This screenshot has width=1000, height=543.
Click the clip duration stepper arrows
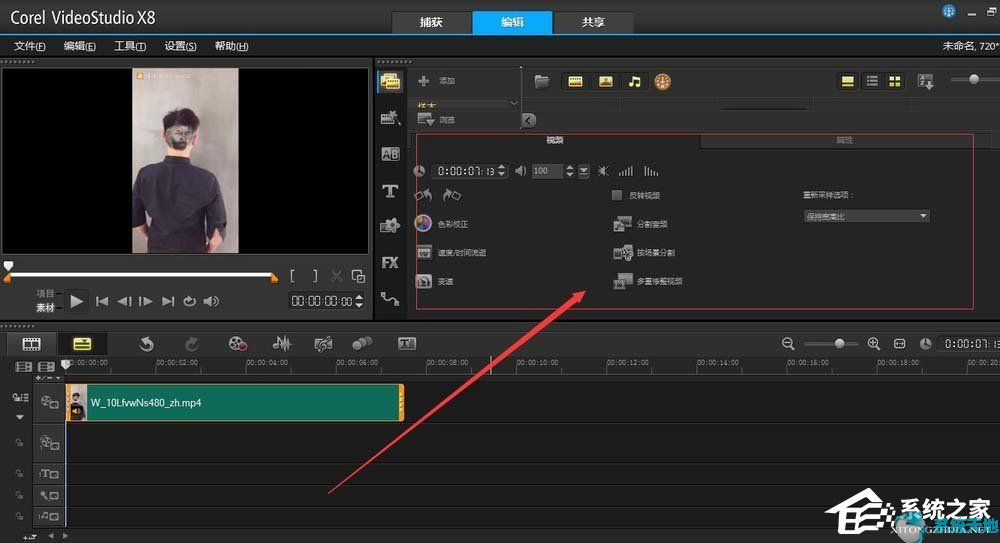click(x=501, y=170)
